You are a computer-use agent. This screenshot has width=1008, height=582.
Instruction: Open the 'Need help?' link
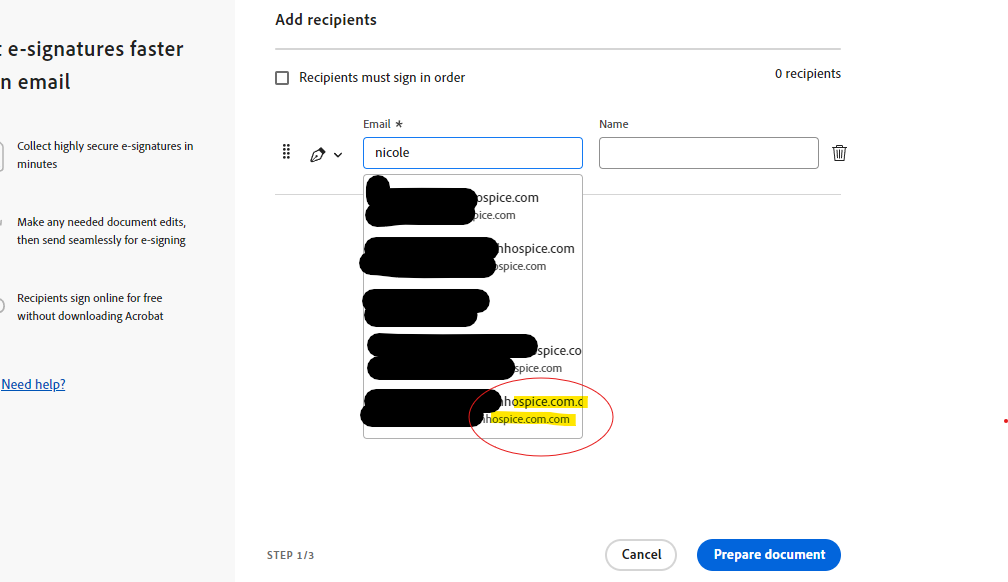[33, 384]
